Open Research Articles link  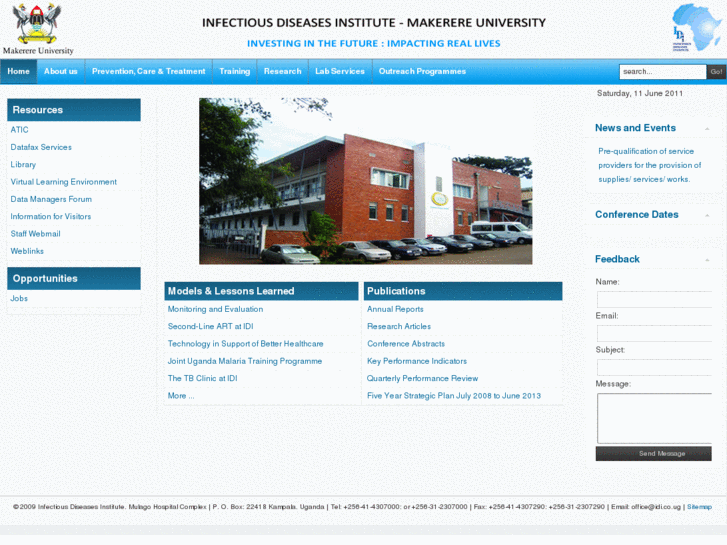(x=399, y=327)
